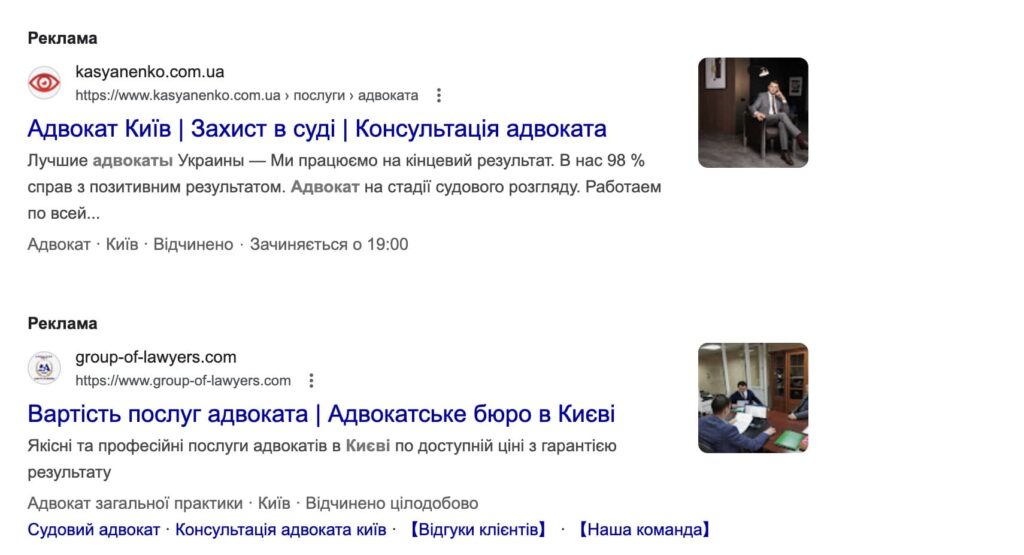Click thumbnail of lawyer seated in chair
This screenshot has width=1024, height=555.
pos(753,112)
